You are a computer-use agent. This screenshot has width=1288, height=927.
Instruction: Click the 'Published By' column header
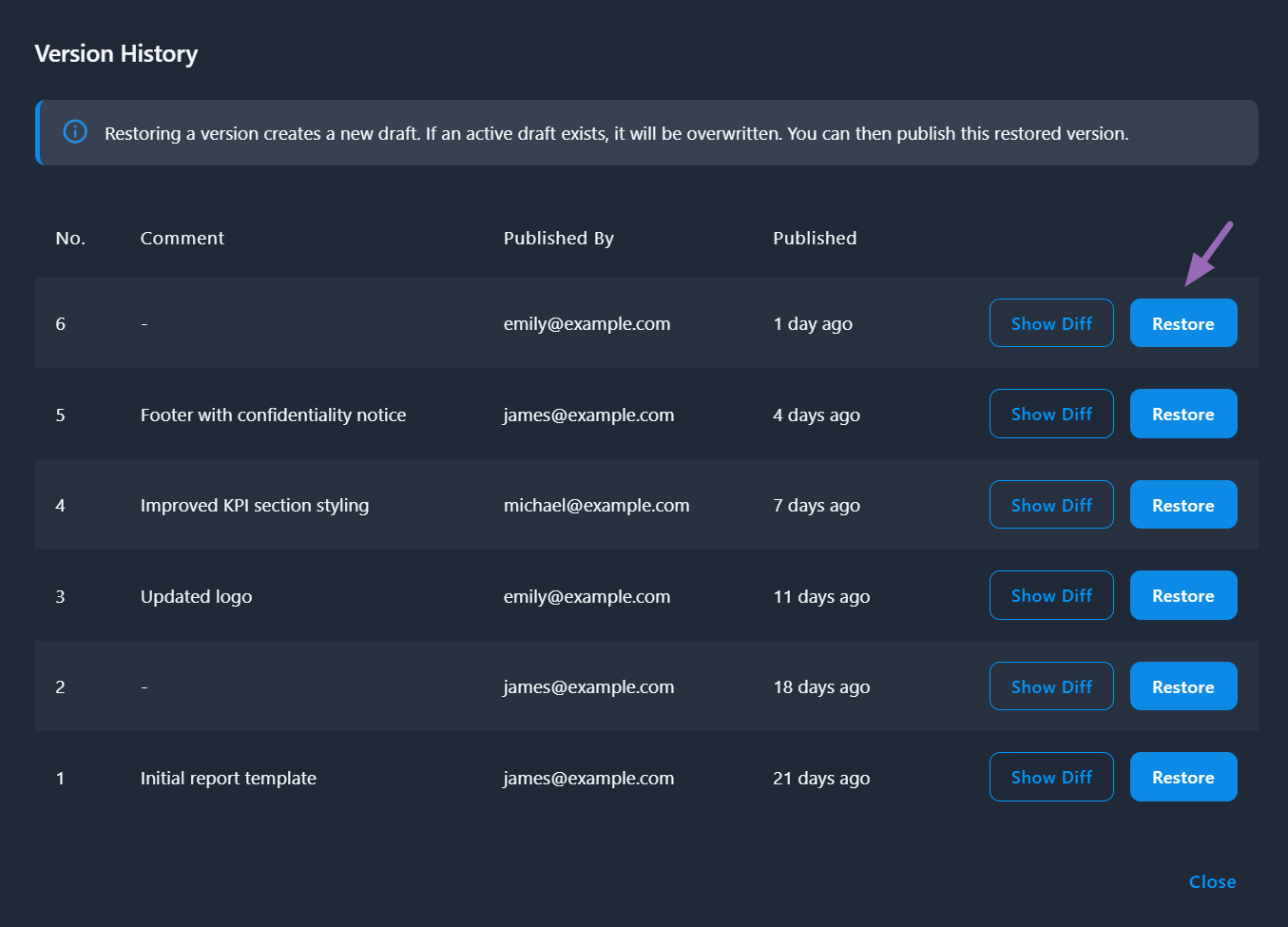pyautogui.click(x=559, y=238)
